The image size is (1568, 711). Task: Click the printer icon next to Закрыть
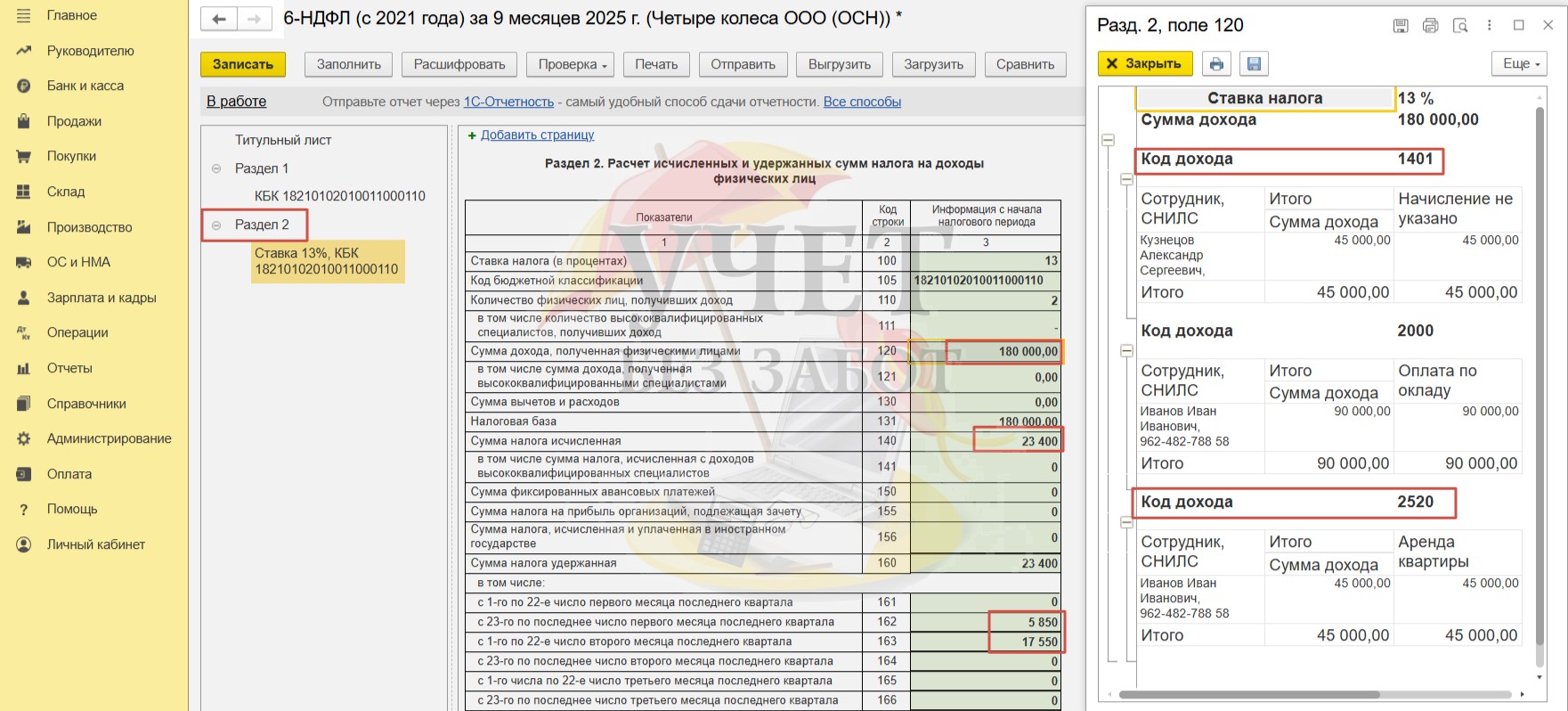coord(1216,63)
